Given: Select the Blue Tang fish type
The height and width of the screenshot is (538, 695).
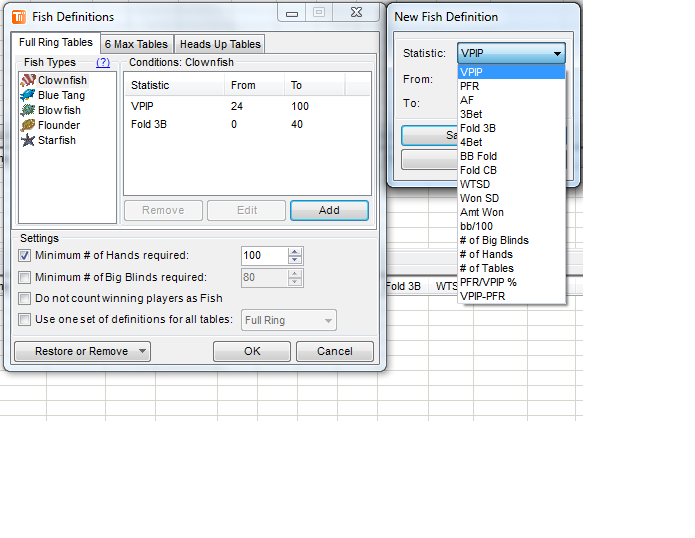Looking at the screenshot, I should (x=61, y=95).
